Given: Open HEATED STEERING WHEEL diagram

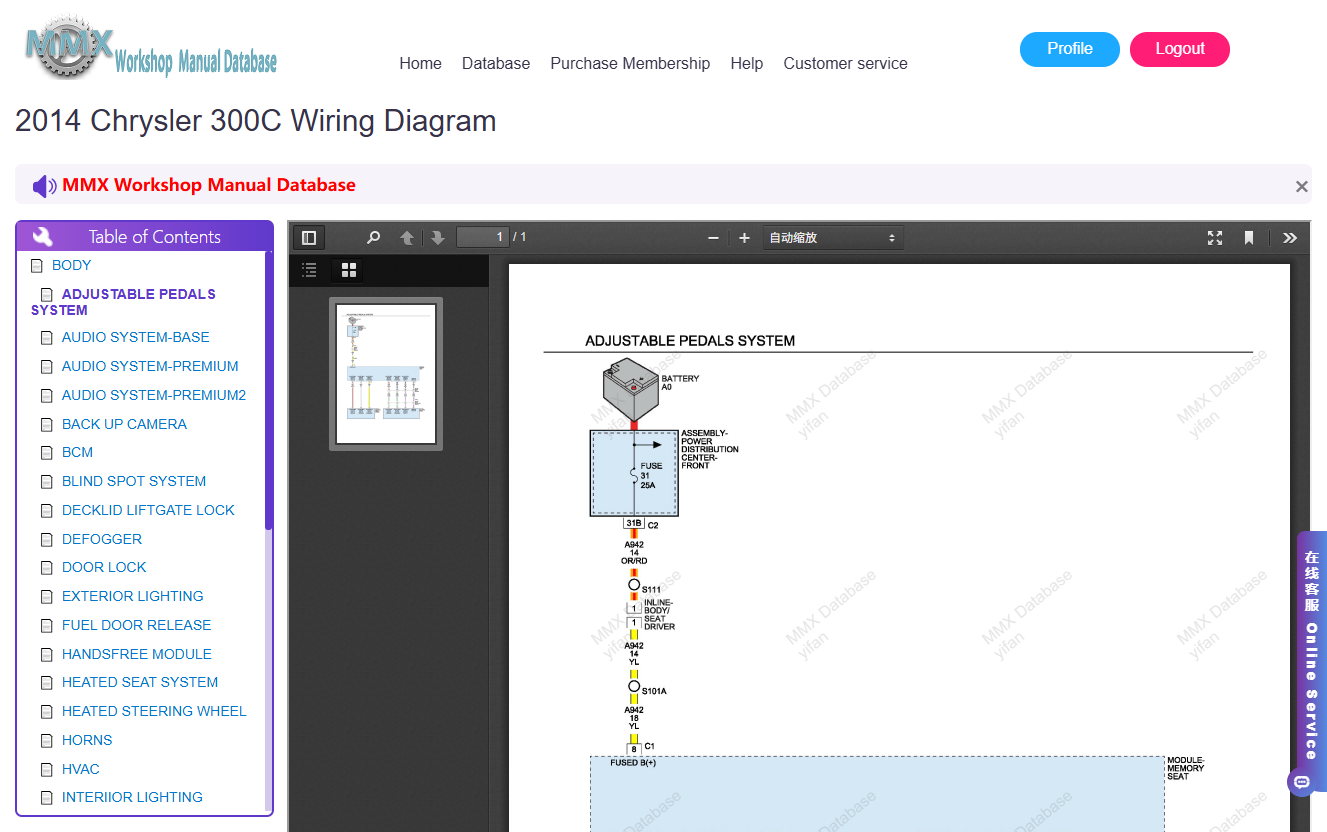Looking at the screenshot, I should (x=154, y=711).
